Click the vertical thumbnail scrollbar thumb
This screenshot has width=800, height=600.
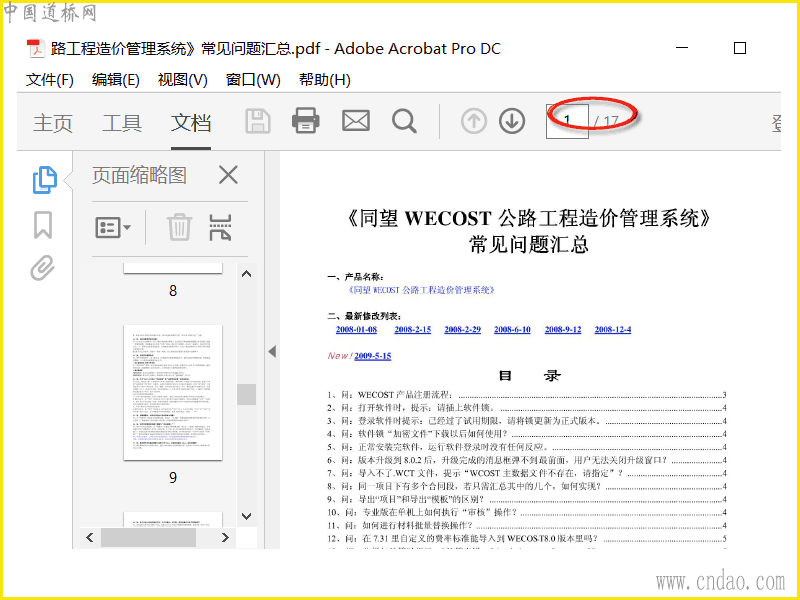[x=246, y=394]
